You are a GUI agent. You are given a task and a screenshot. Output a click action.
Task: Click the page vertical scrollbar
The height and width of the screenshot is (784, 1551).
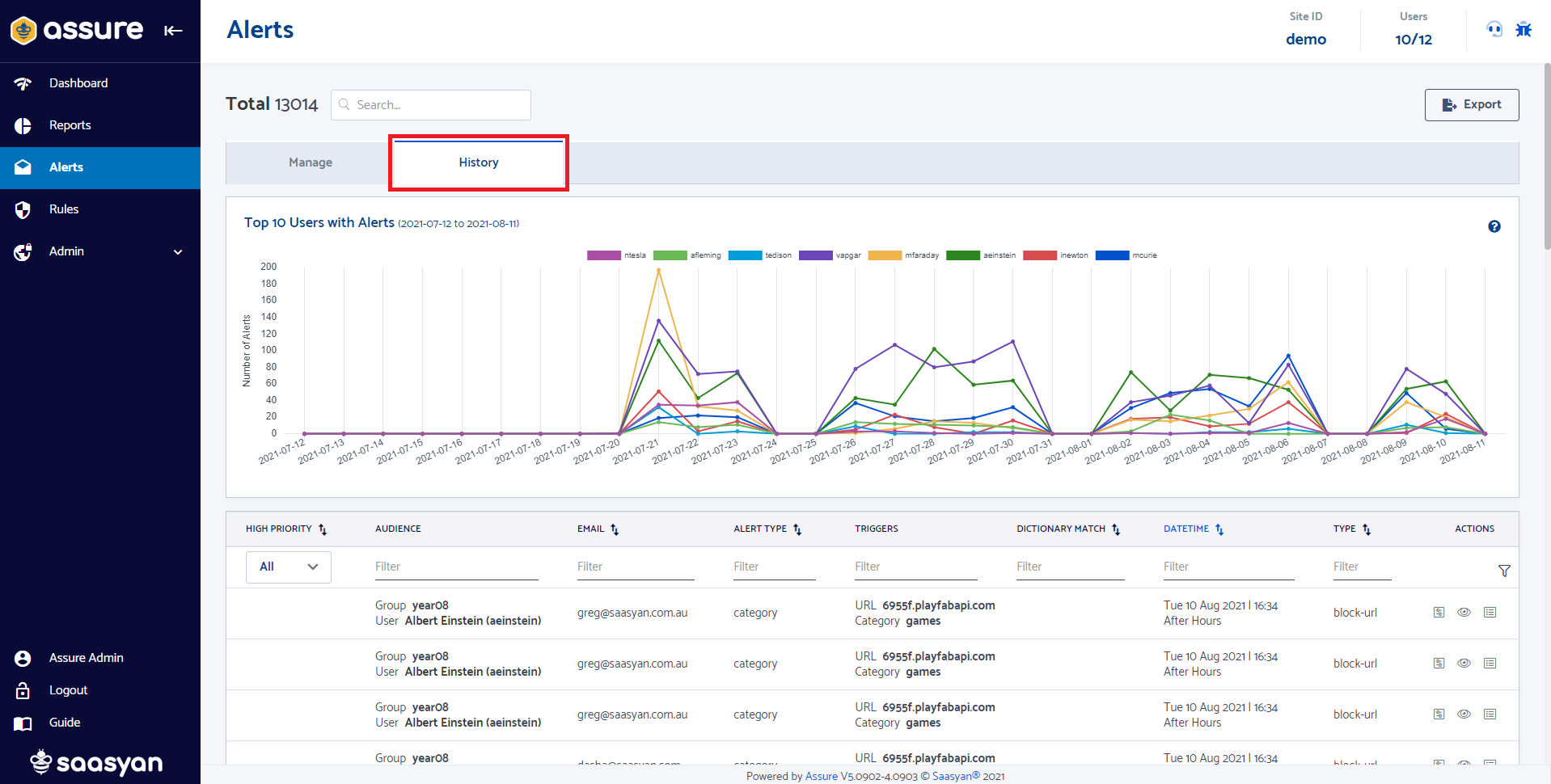[1546, 158]
